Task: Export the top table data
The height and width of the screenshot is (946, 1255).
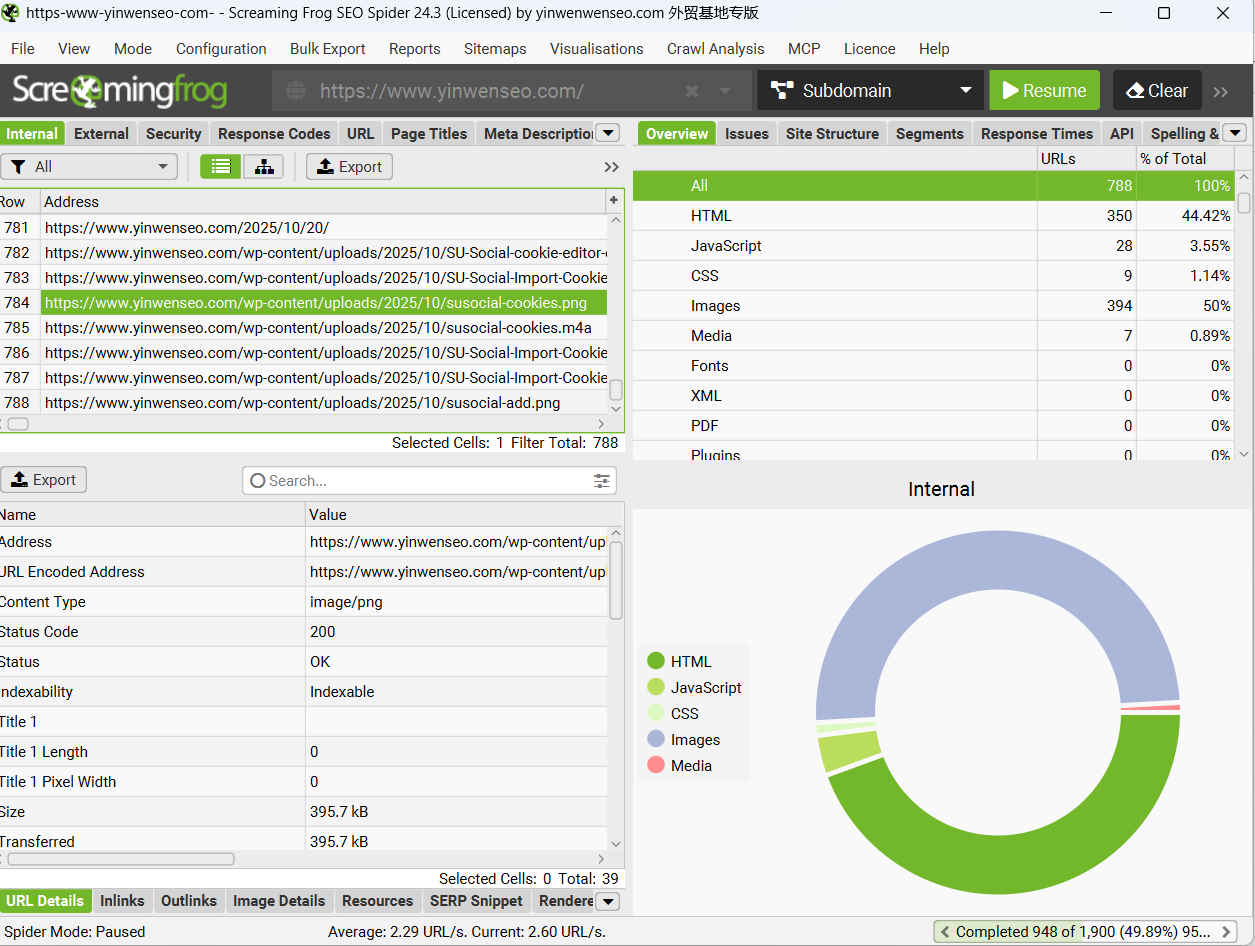Action: (x=349, y=167)
